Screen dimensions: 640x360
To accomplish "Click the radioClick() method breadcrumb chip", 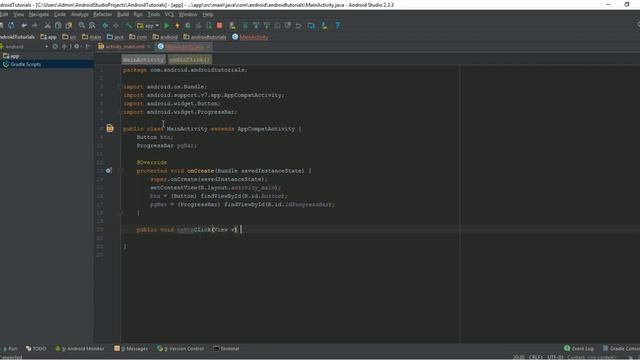I will point(190,60).
